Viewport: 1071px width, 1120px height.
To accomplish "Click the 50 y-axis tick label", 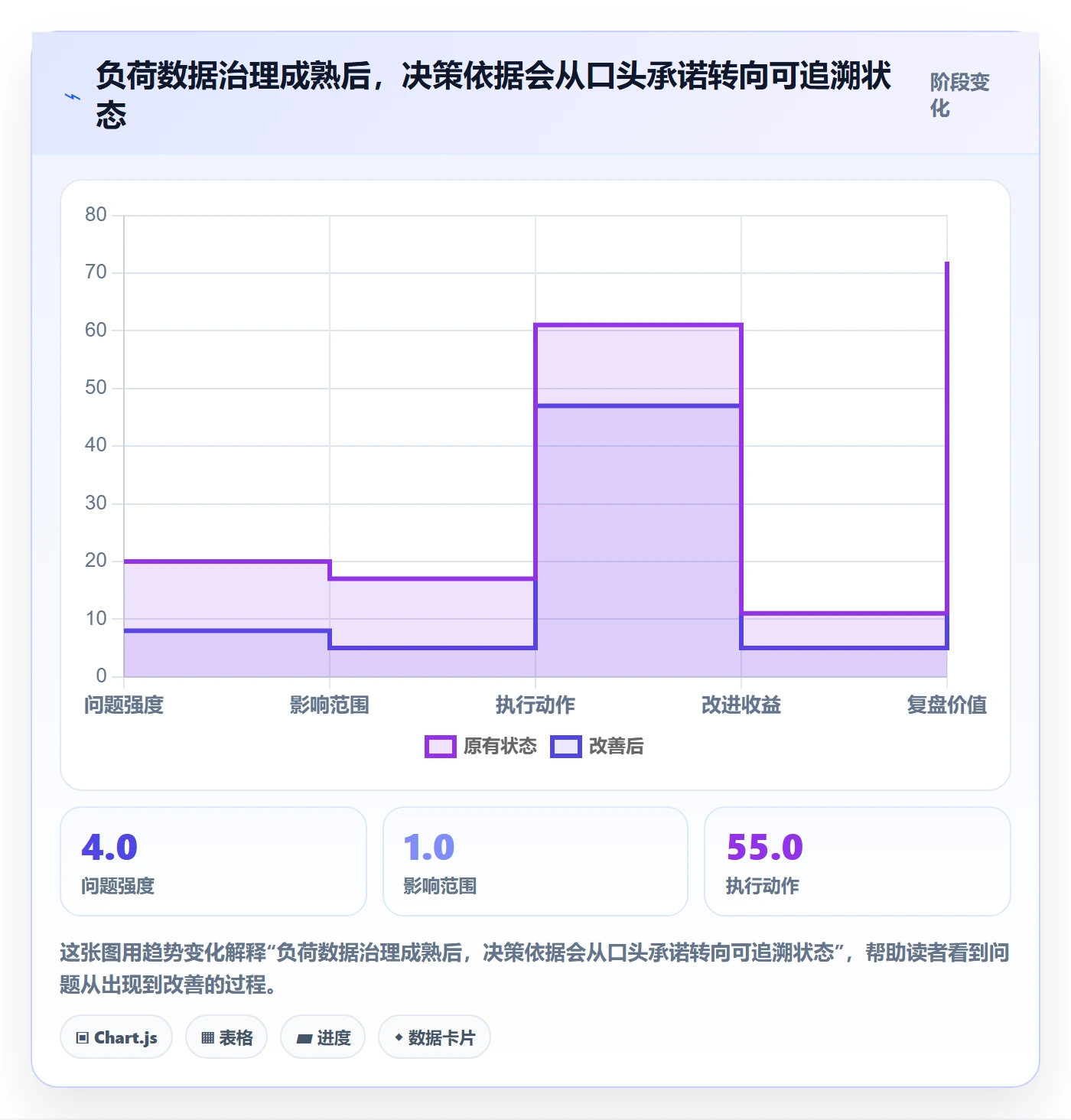I will (x=96, y=388).
